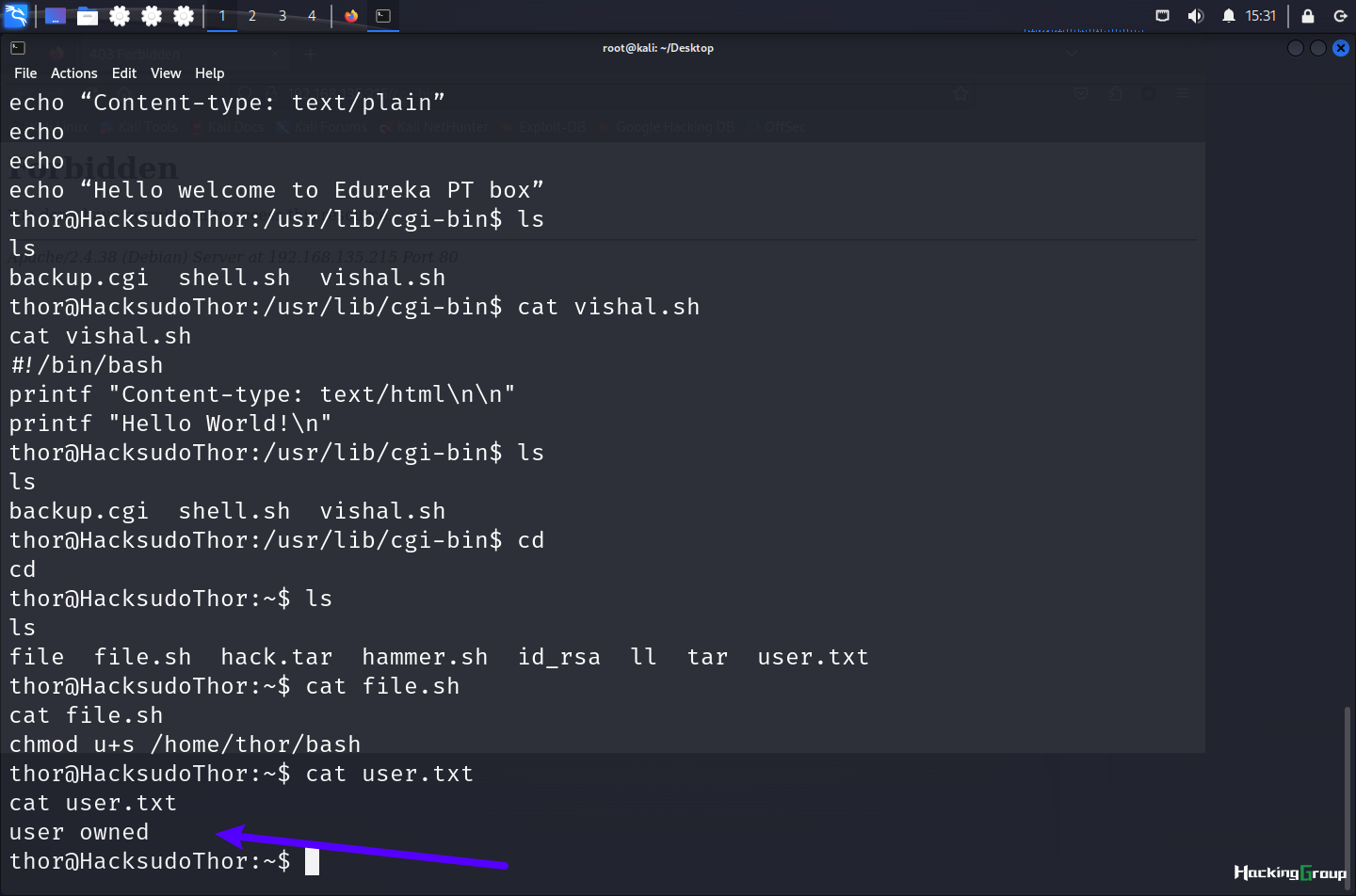Image resolution: width=1356 pixels, height=896 pixels.
Task: Click the 15:31 clock in the panel
Action: [1260, 16]
